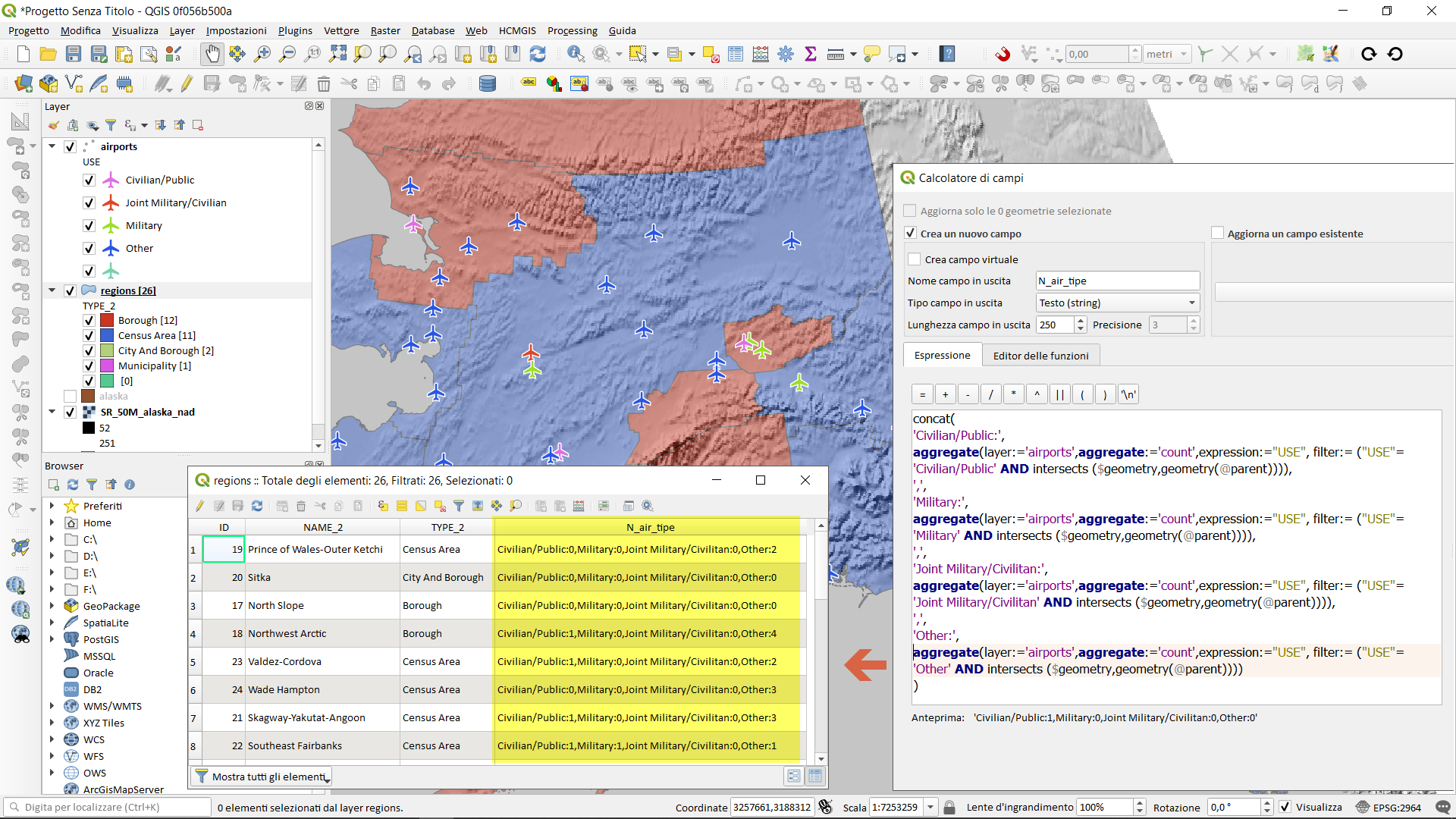Click the Identify Features tool icon
Image resolution: width=1456 pixels, height=819 pixels.
[576, 54]
